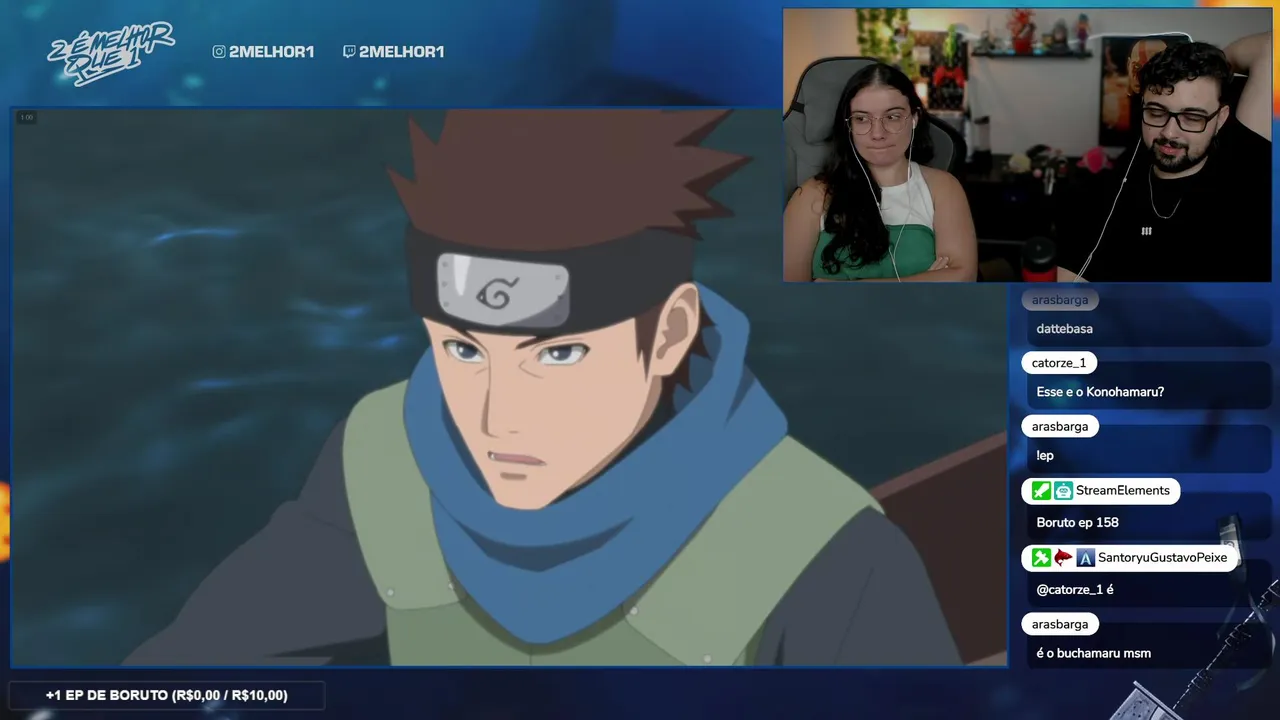Click the chat message 'é o buchamaru msm'
Image resolution: width=1280 pixels, height=720 pixels.
1093,654
